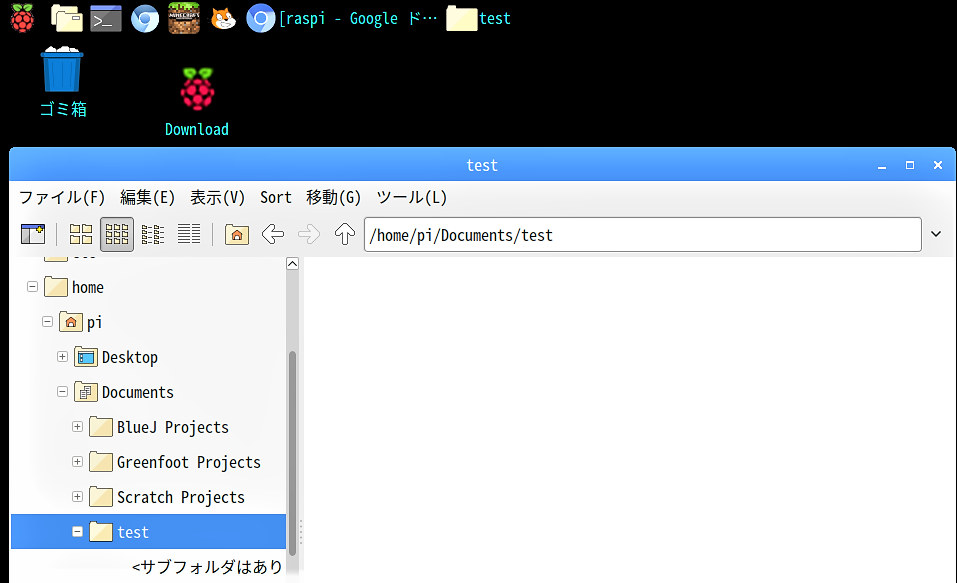Minimize the test window
This screenshot has height=583, width=957.
click(882, 165)
